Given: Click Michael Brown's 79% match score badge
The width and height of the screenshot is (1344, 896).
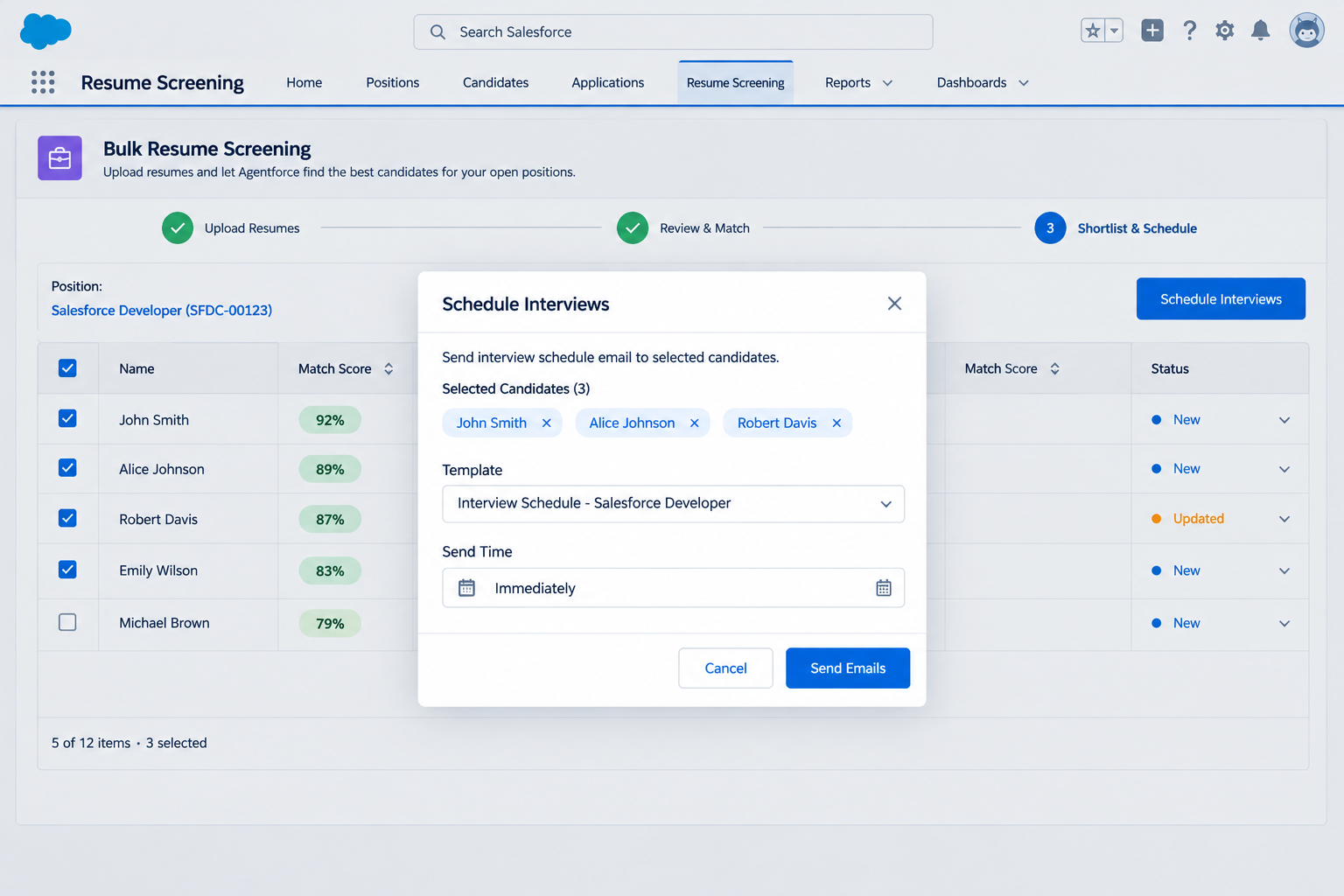Looking at the screenshot, I should coord(330,623).
